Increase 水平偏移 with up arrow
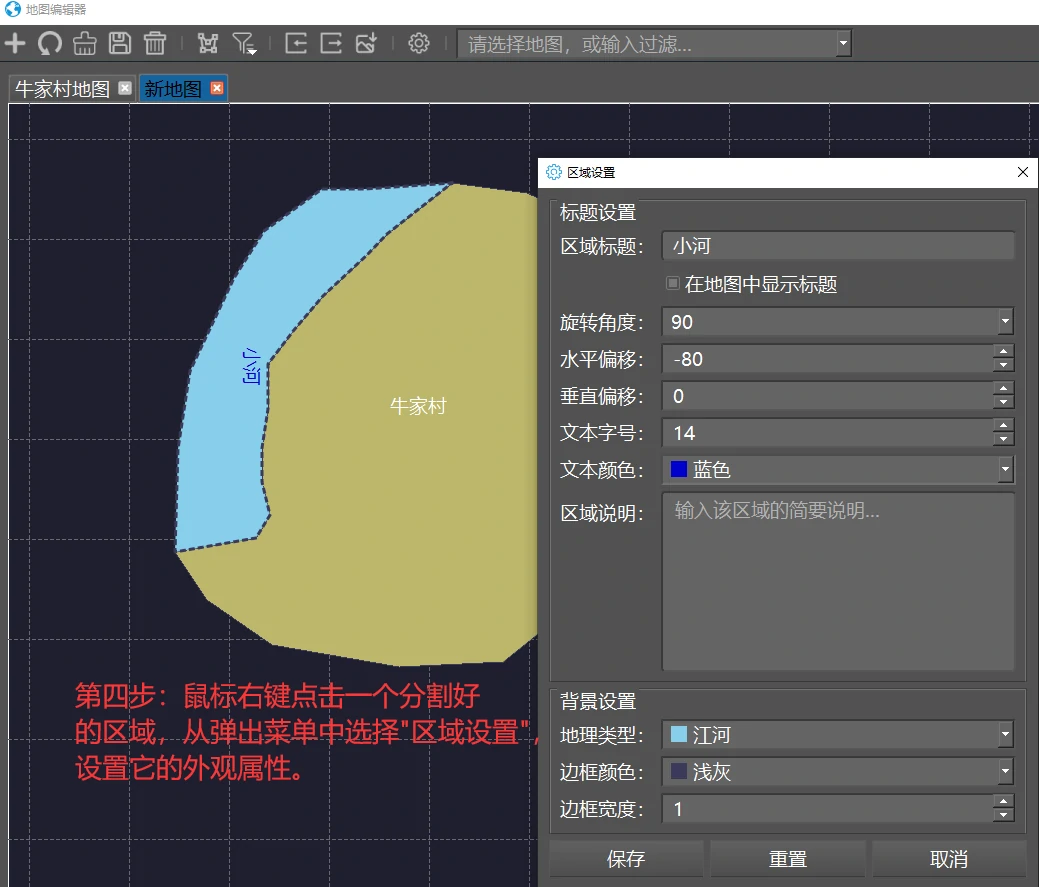The height and width of the screenshot is (887, 1039). point(1003,352)
